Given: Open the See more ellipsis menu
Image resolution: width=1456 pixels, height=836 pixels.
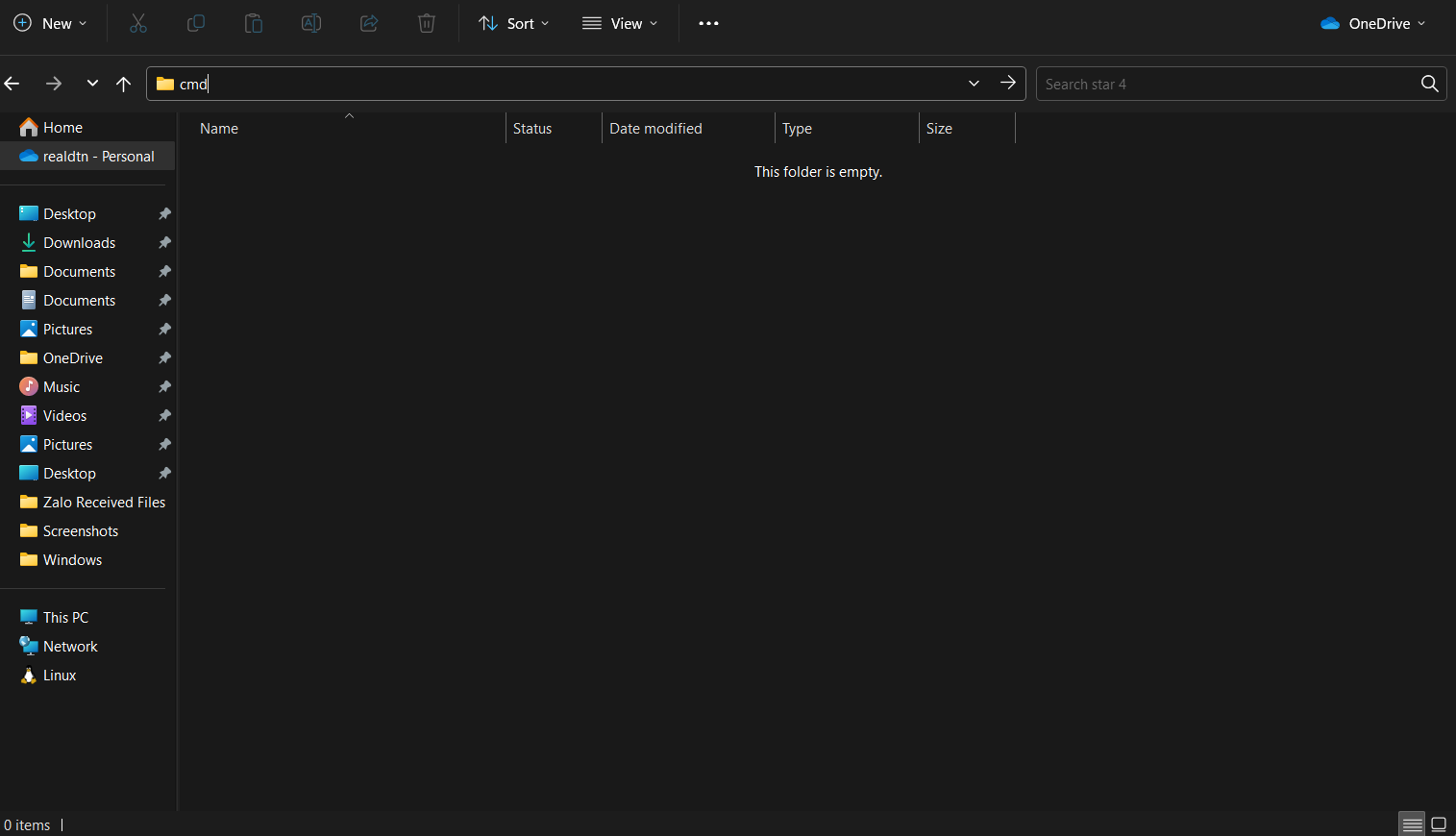Looking at the screenshot, I should pyautogui.click(x=708, y=24).
